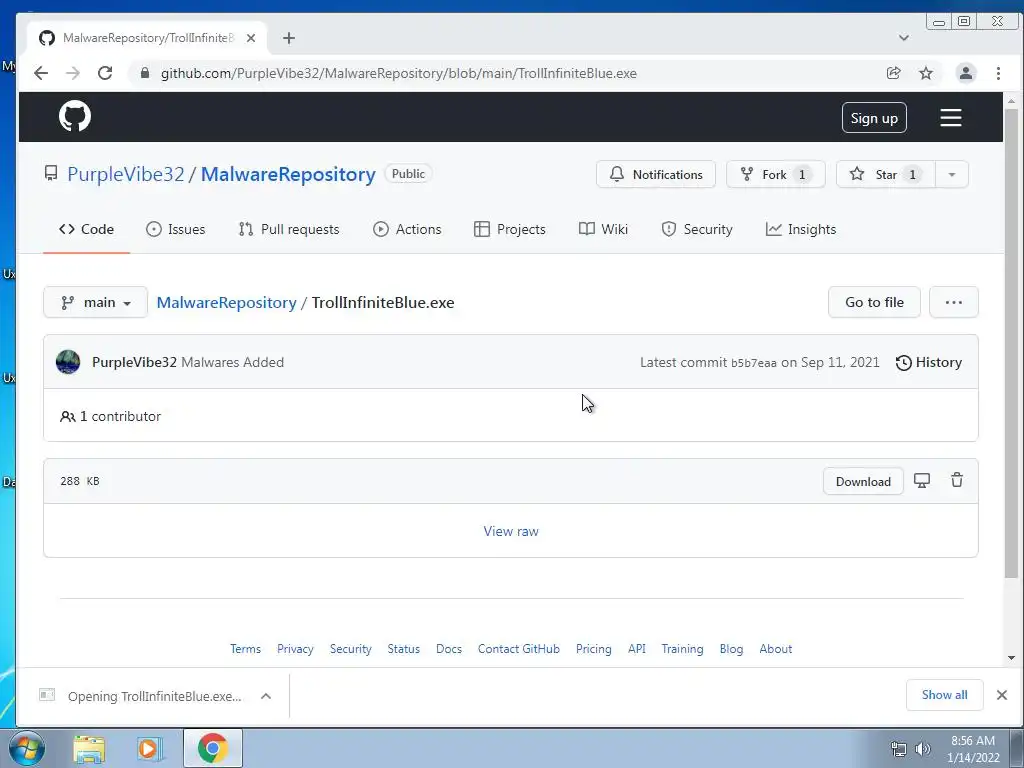Bookmark this page with star icon
1024x768 pixels.
click(925, 73)
